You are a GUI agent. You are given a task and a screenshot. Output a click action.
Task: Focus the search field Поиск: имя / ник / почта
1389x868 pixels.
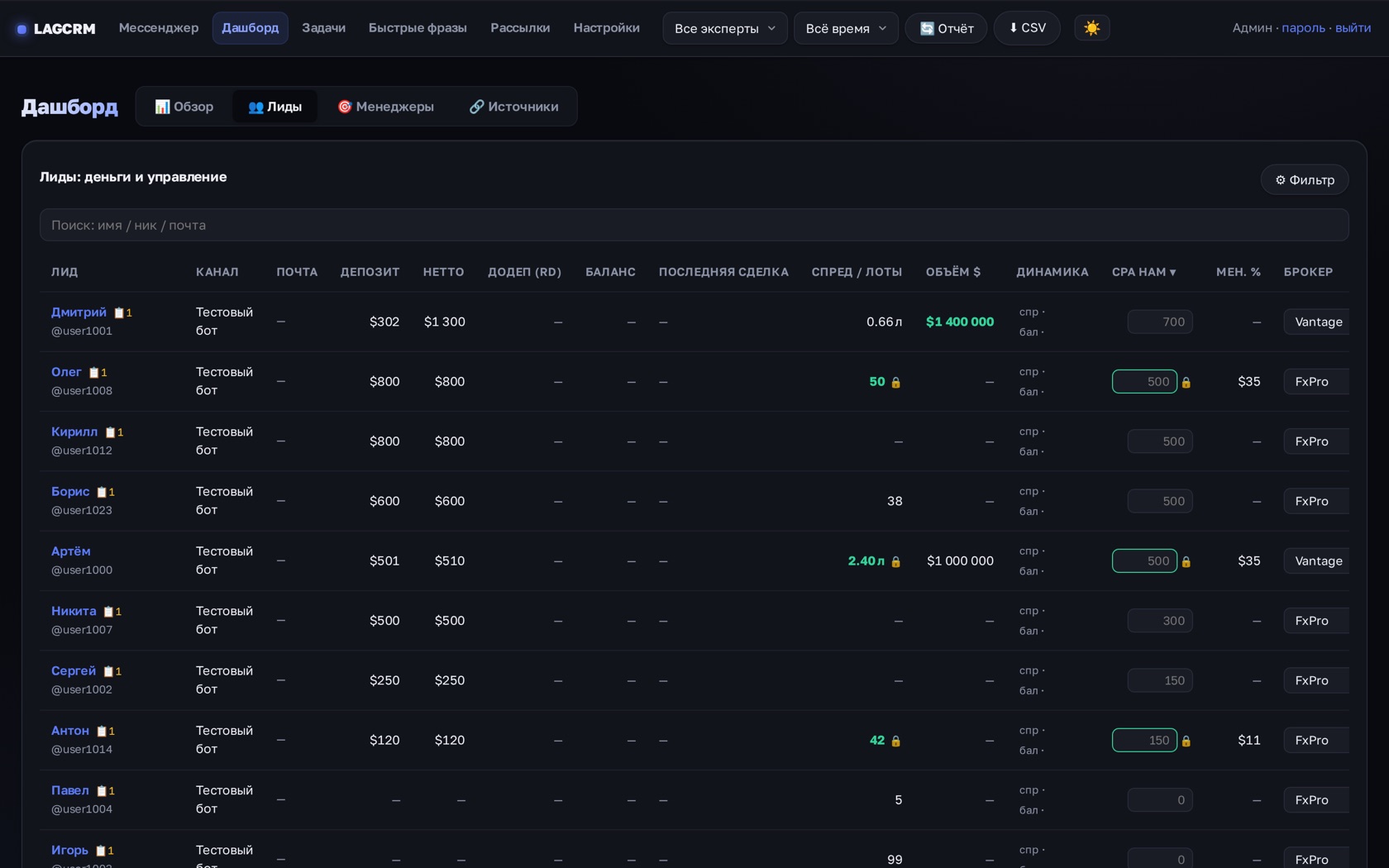coord(694,225)
